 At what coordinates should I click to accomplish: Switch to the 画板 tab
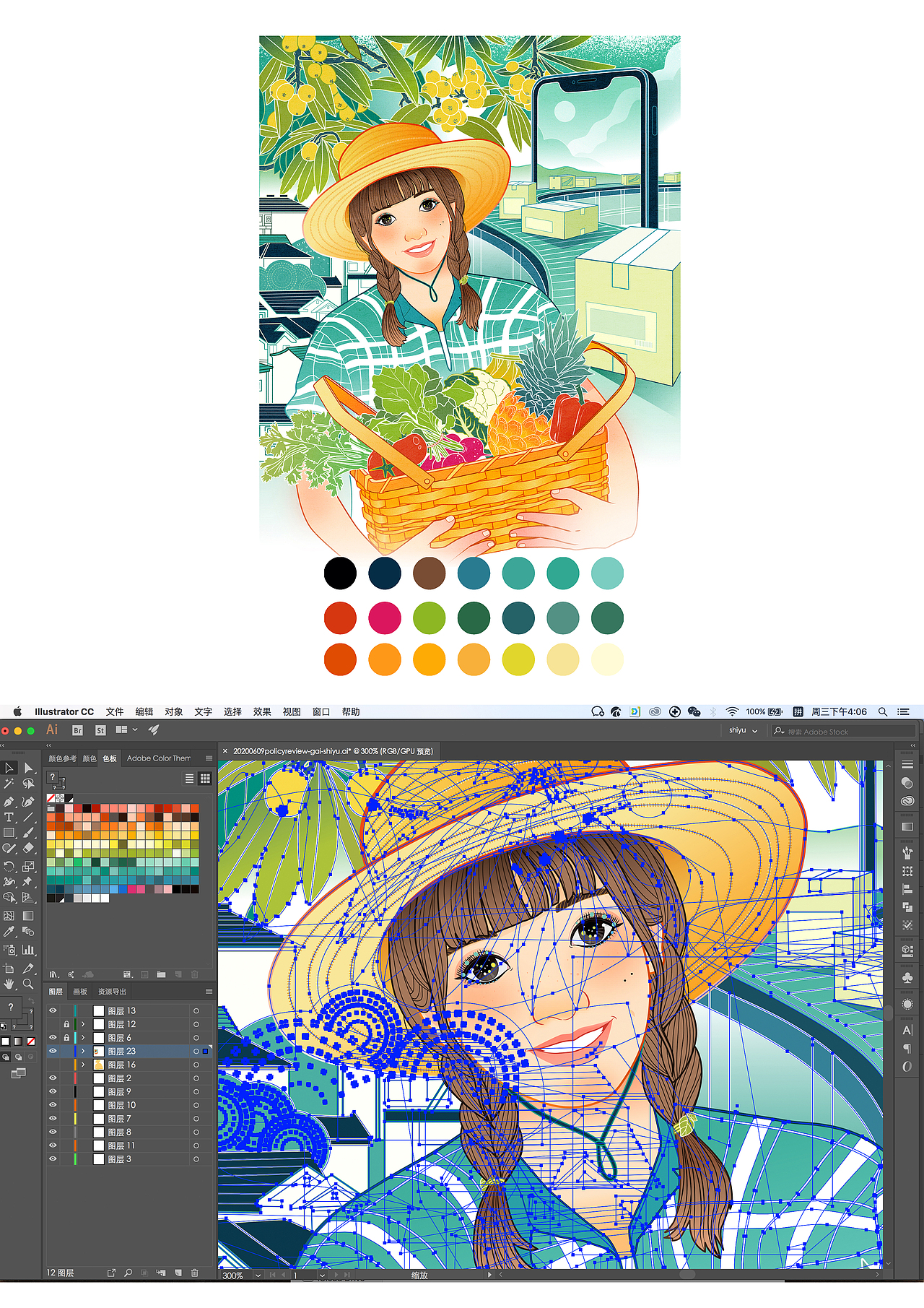[x=80, y=992]
